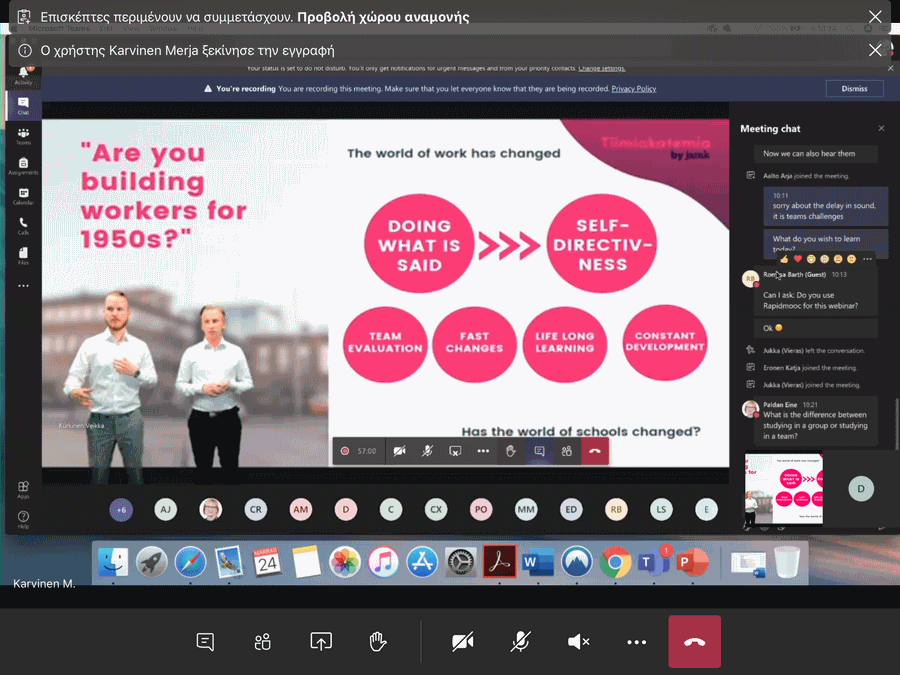Open More options ellipsis in bottom call bar
Image resolution: width=900 pixels, height=675 pixels.
pos(636,642)
